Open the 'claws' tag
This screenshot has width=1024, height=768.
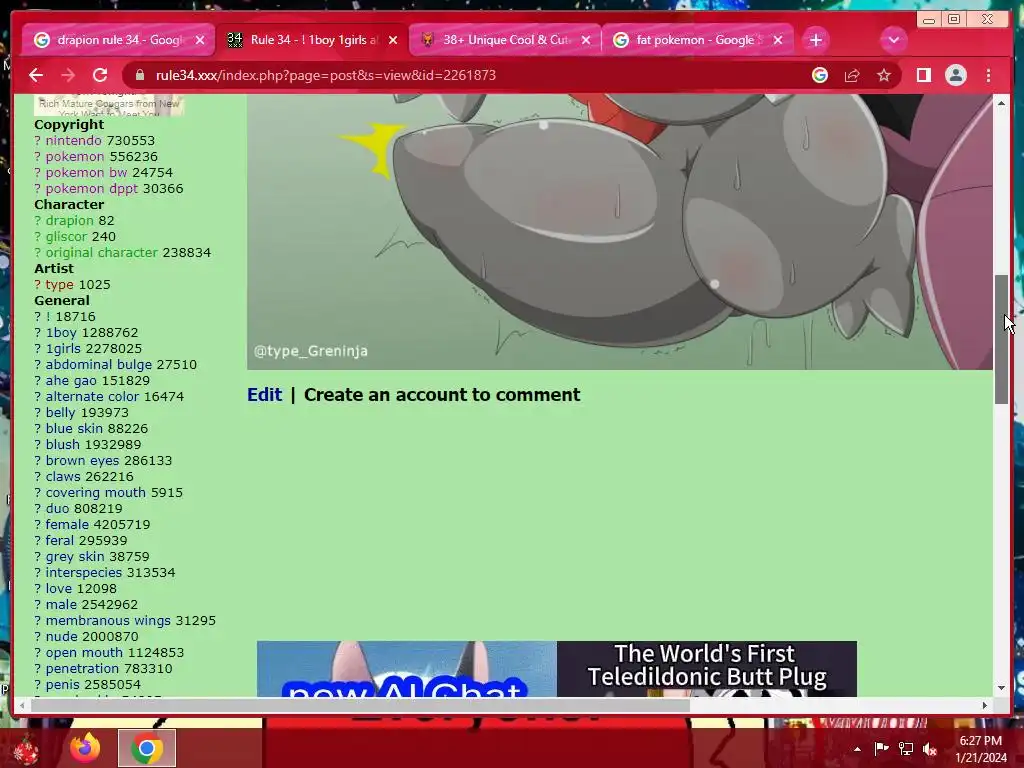click(x=63, y=477)
